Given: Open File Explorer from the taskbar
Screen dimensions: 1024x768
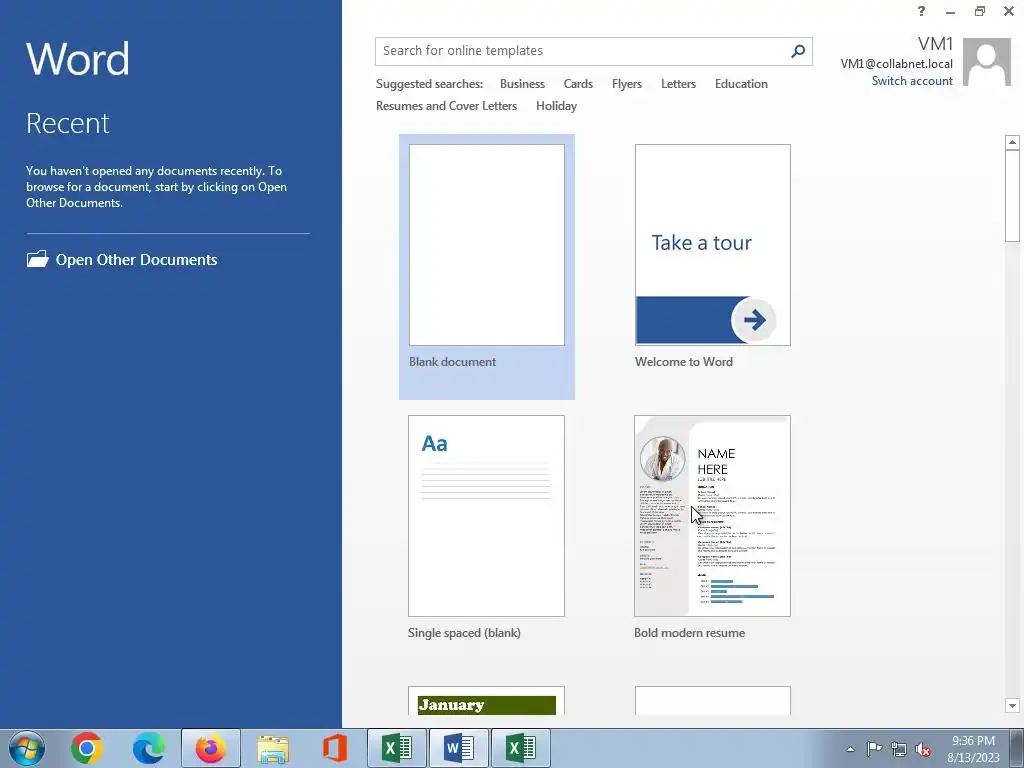Looking at the screenshot, I should [273, 748].
